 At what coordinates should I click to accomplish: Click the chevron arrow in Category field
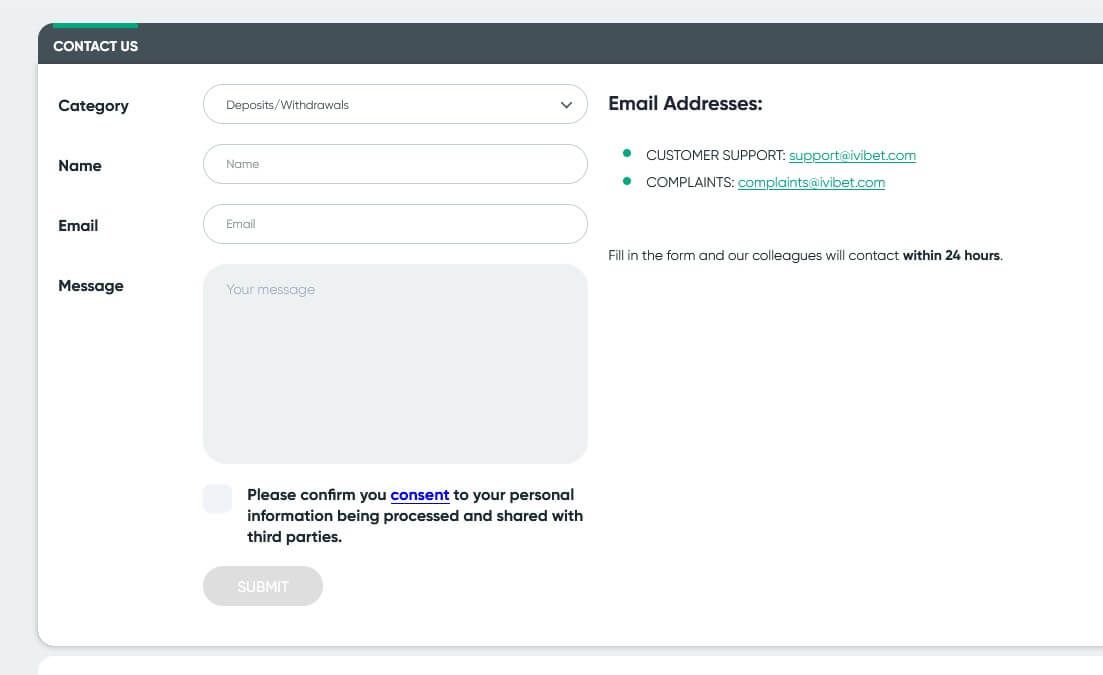click(567, 105)
